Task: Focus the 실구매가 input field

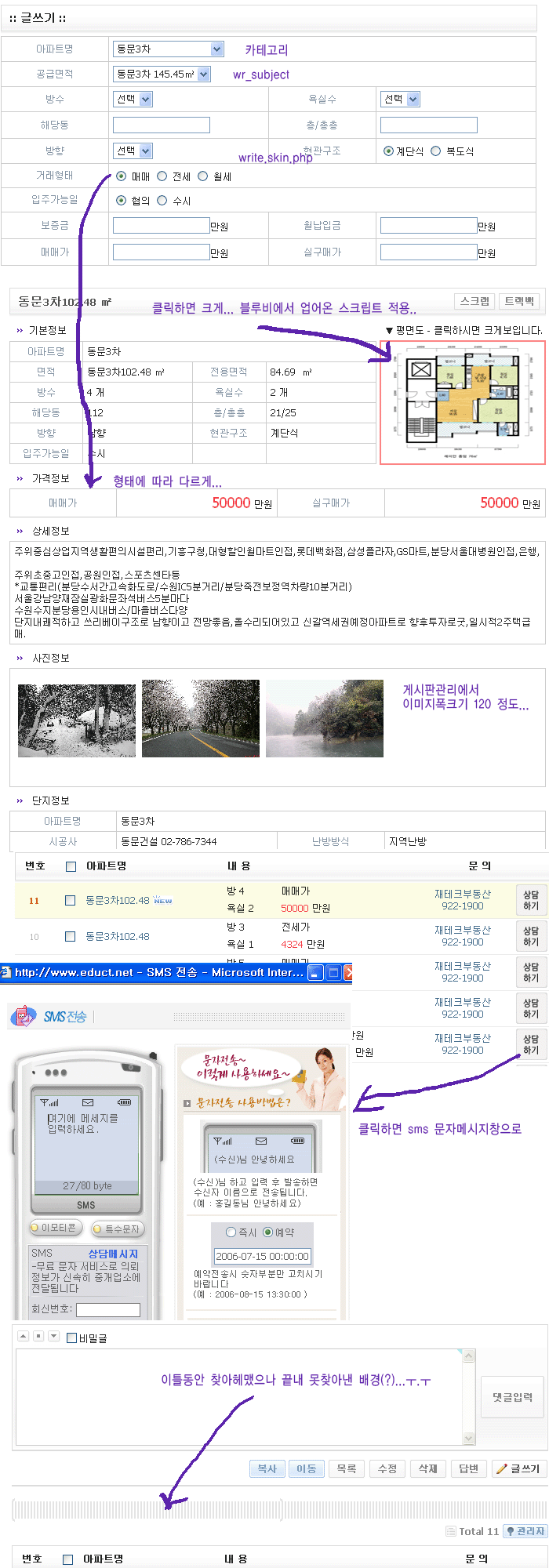Action: click(429, 252)
